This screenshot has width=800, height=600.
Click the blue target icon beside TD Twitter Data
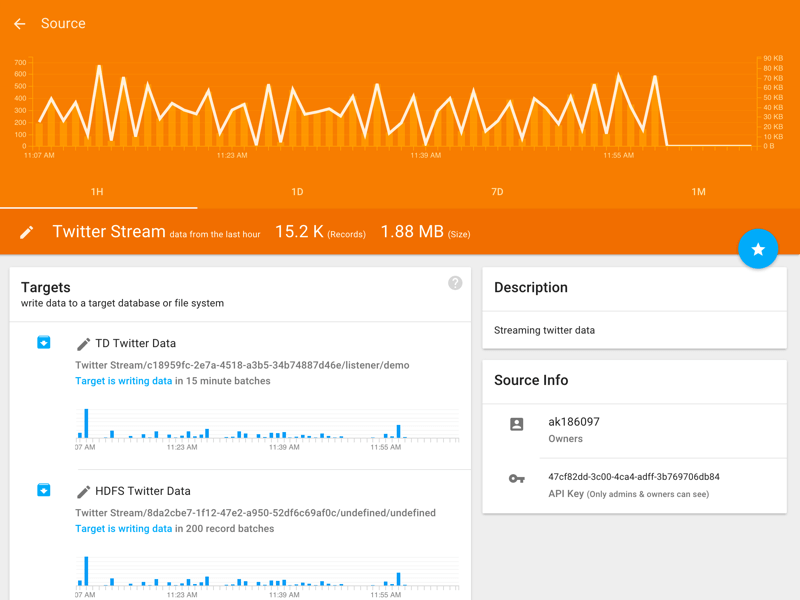43,343
